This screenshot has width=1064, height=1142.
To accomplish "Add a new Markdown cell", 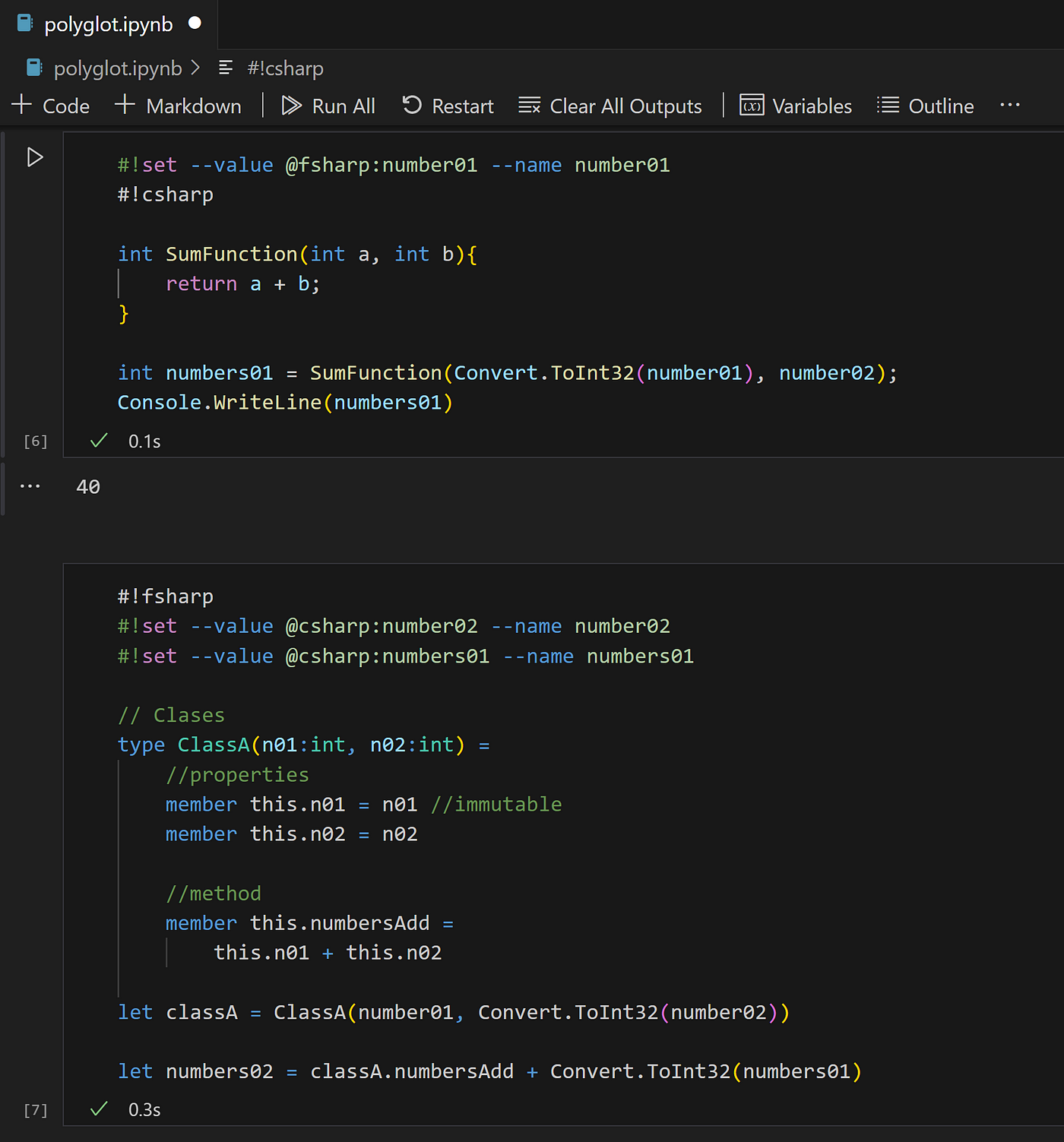I will pyautogui.click(x=179, y=106).
